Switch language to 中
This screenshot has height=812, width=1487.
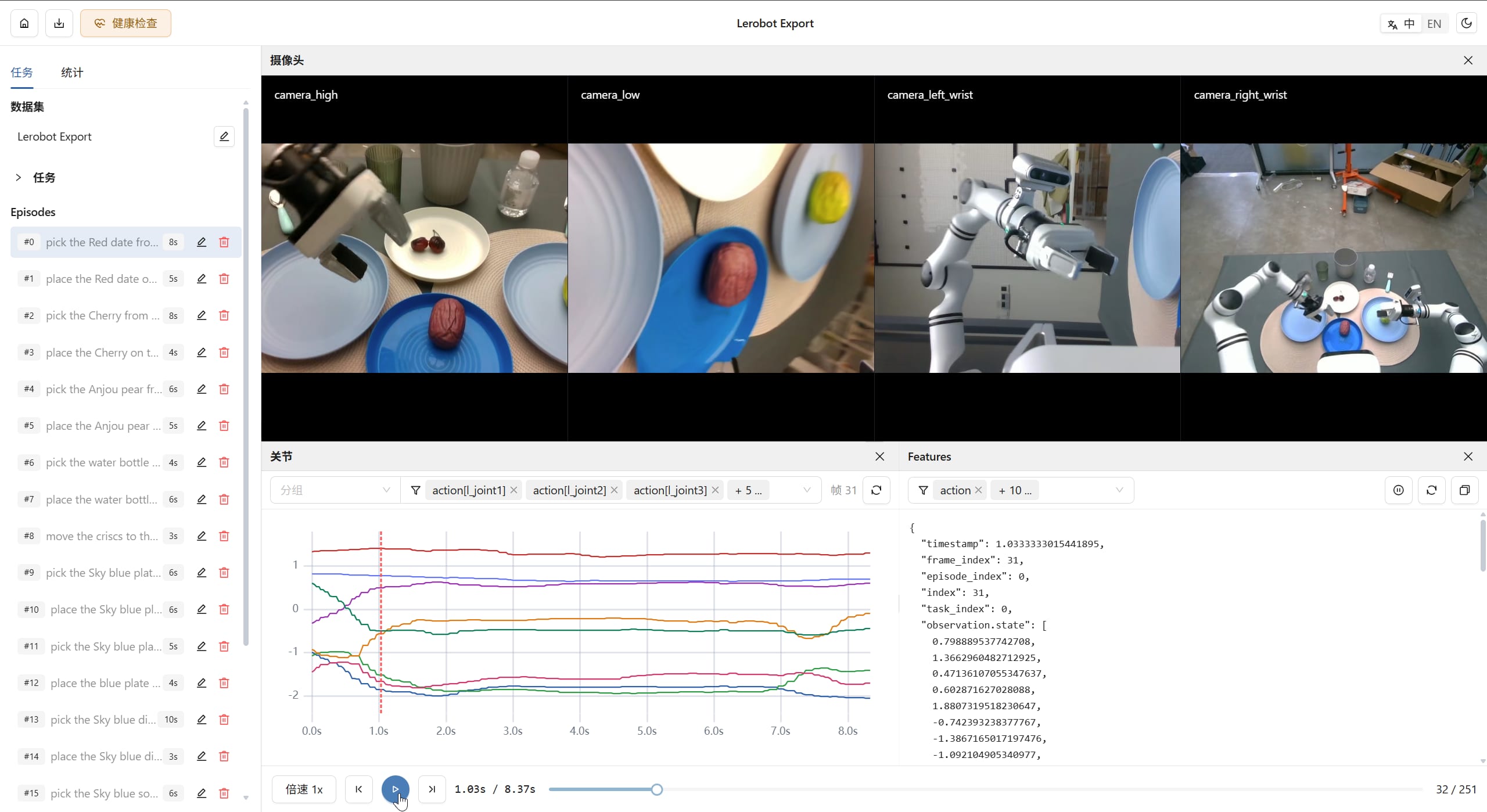pyautogui.click(x=1402, y=24)
